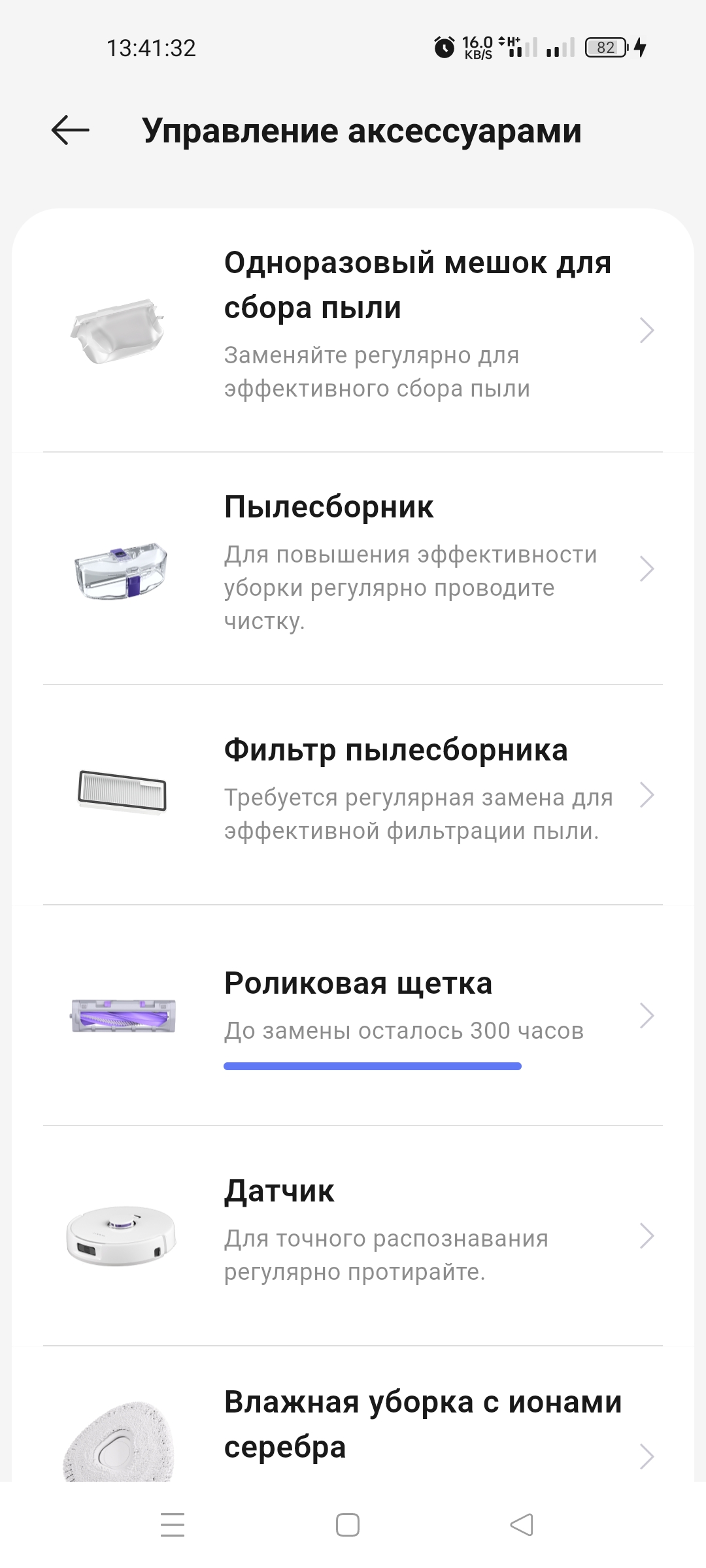
Task: Open Android recent apps menu icon
Action: pos(173,1525)
